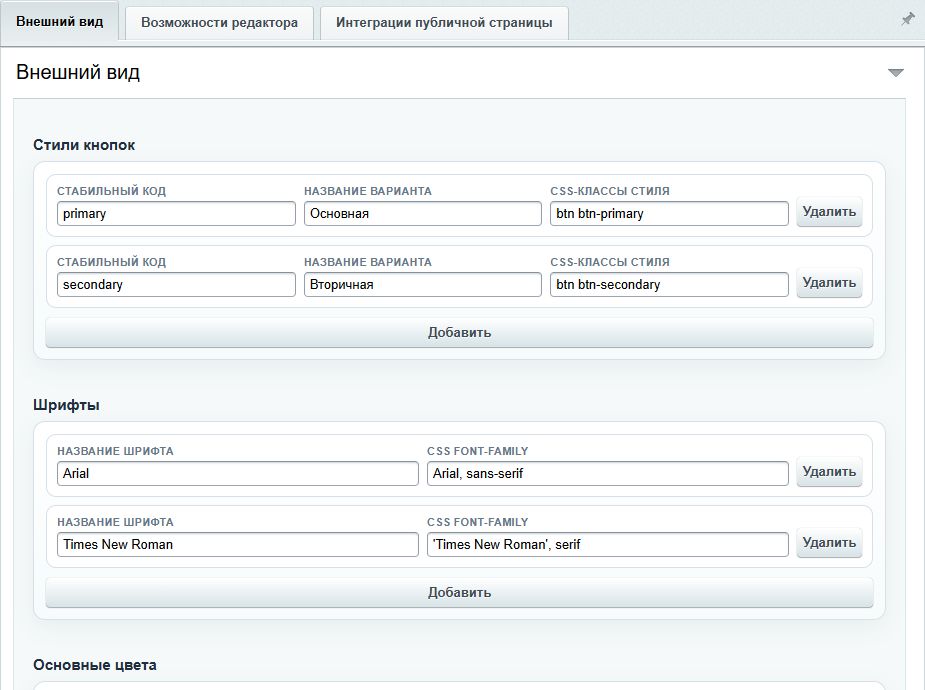Click the Шрифты section heading

[x=66, y=405]
